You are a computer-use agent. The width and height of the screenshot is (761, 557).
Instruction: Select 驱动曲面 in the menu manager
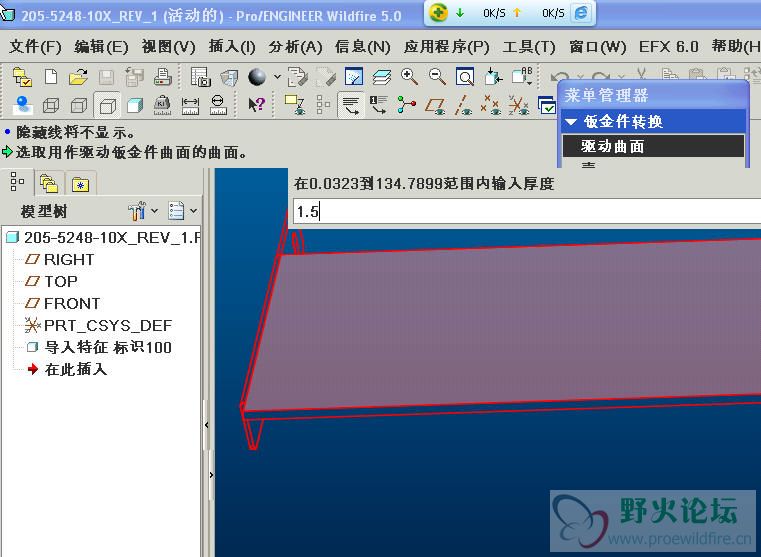coord(653,146)
